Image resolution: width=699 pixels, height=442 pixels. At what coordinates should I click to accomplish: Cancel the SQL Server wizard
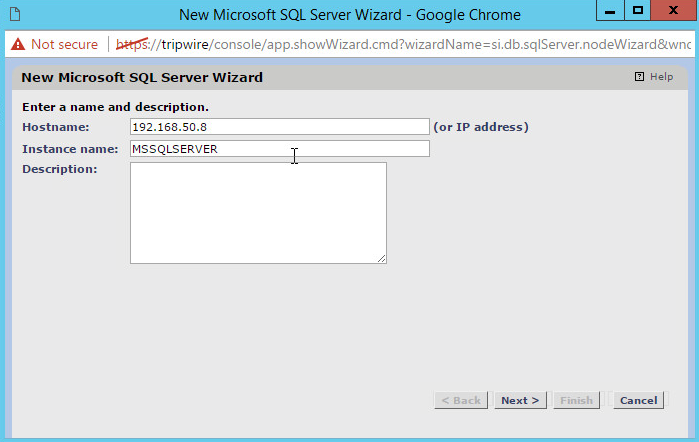[638, 400]
